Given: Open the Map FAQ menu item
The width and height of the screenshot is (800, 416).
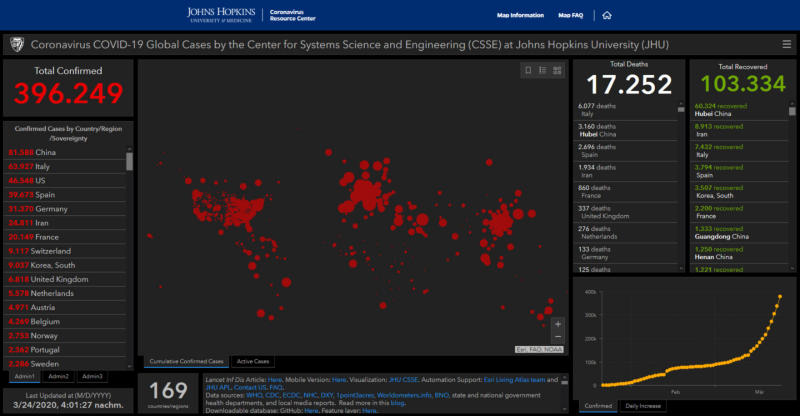Looking at the screenshot, I should 571,15.
